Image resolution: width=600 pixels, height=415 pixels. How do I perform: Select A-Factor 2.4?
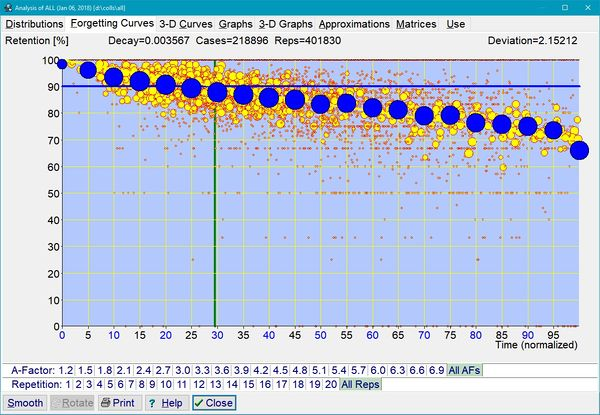pos(144,370)
